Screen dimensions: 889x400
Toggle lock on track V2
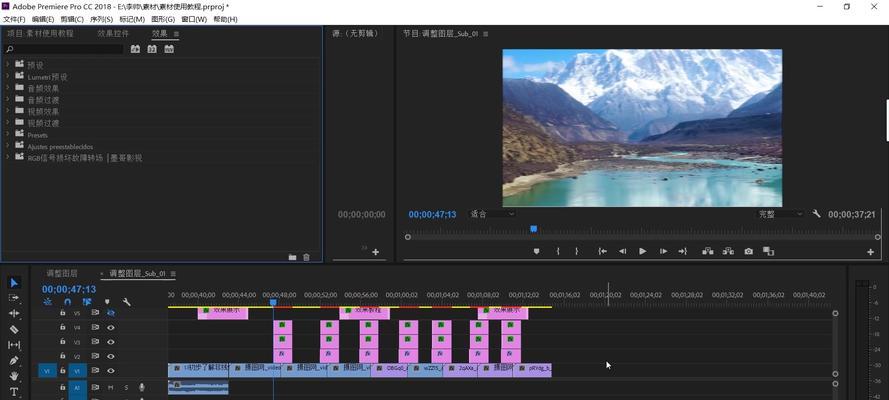(63, 356)
